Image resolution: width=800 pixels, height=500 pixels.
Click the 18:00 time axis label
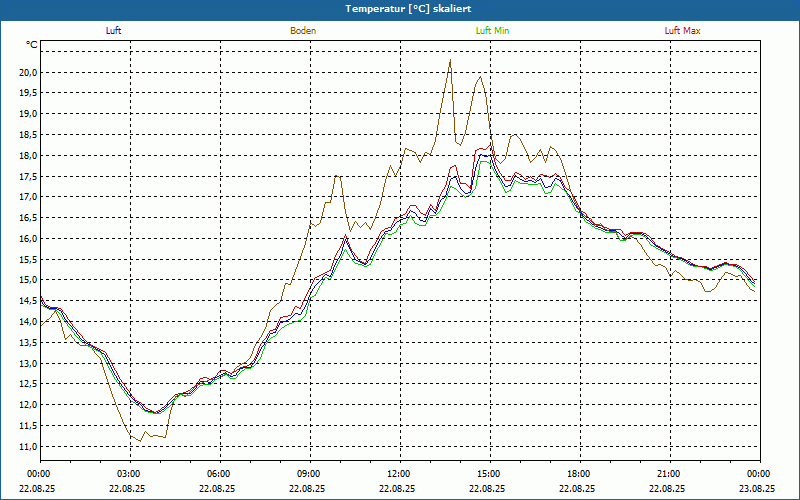click(x=579, y=474)
